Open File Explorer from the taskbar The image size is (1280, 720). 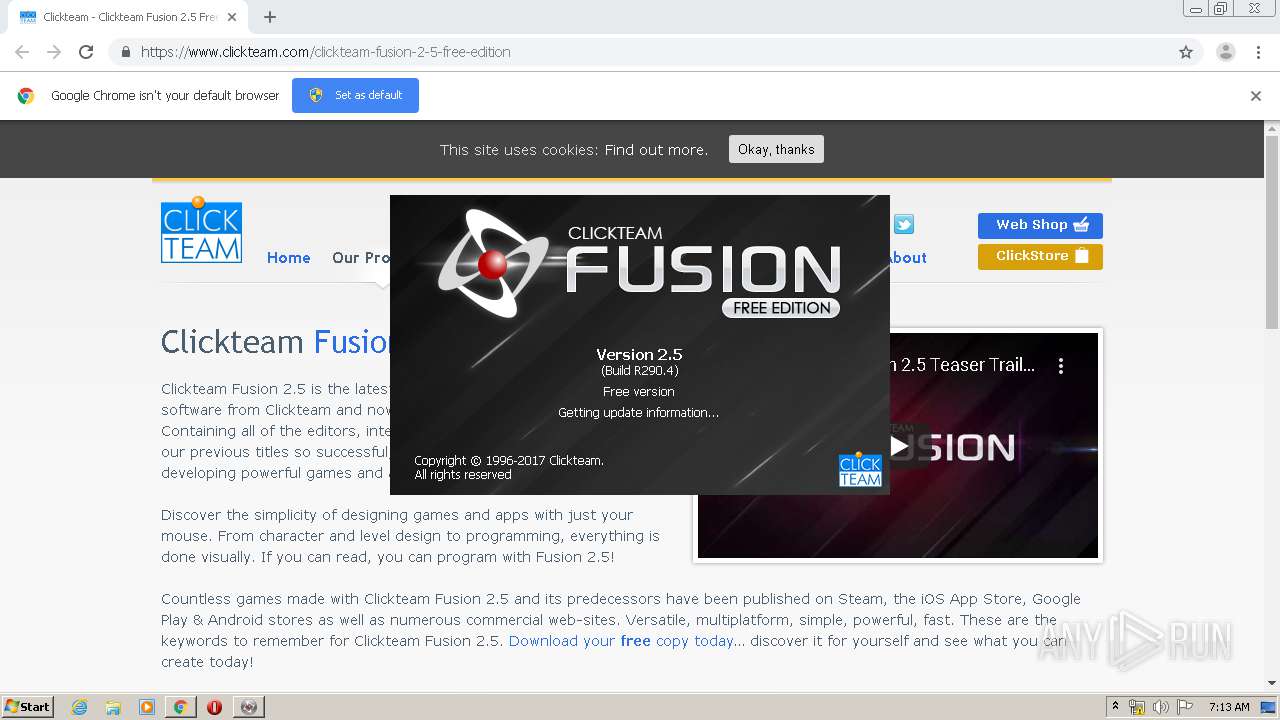(x=113, y=707)
